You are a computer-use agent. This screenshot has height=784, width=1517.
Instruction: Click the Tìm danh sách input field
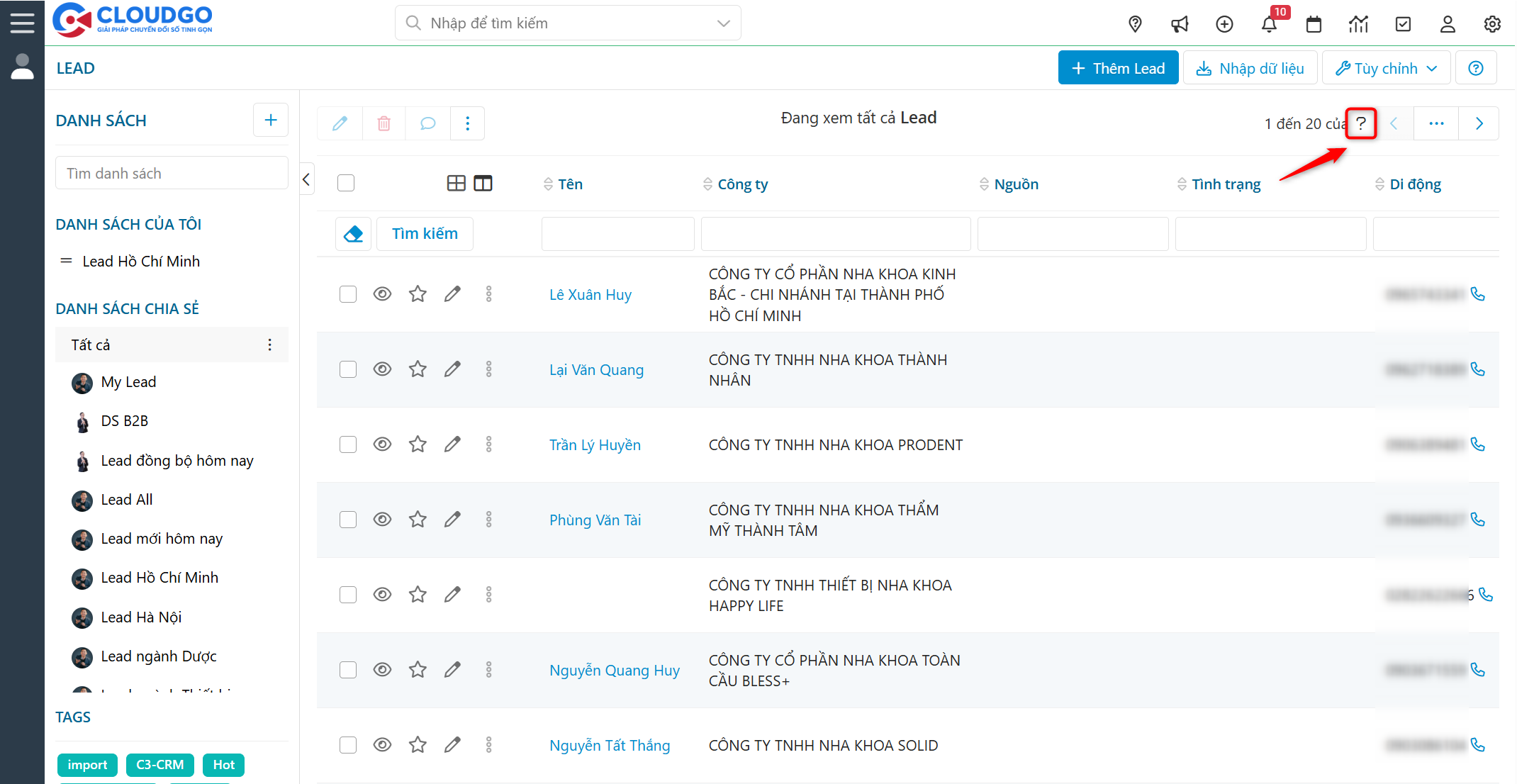click(x=172, y=174)
